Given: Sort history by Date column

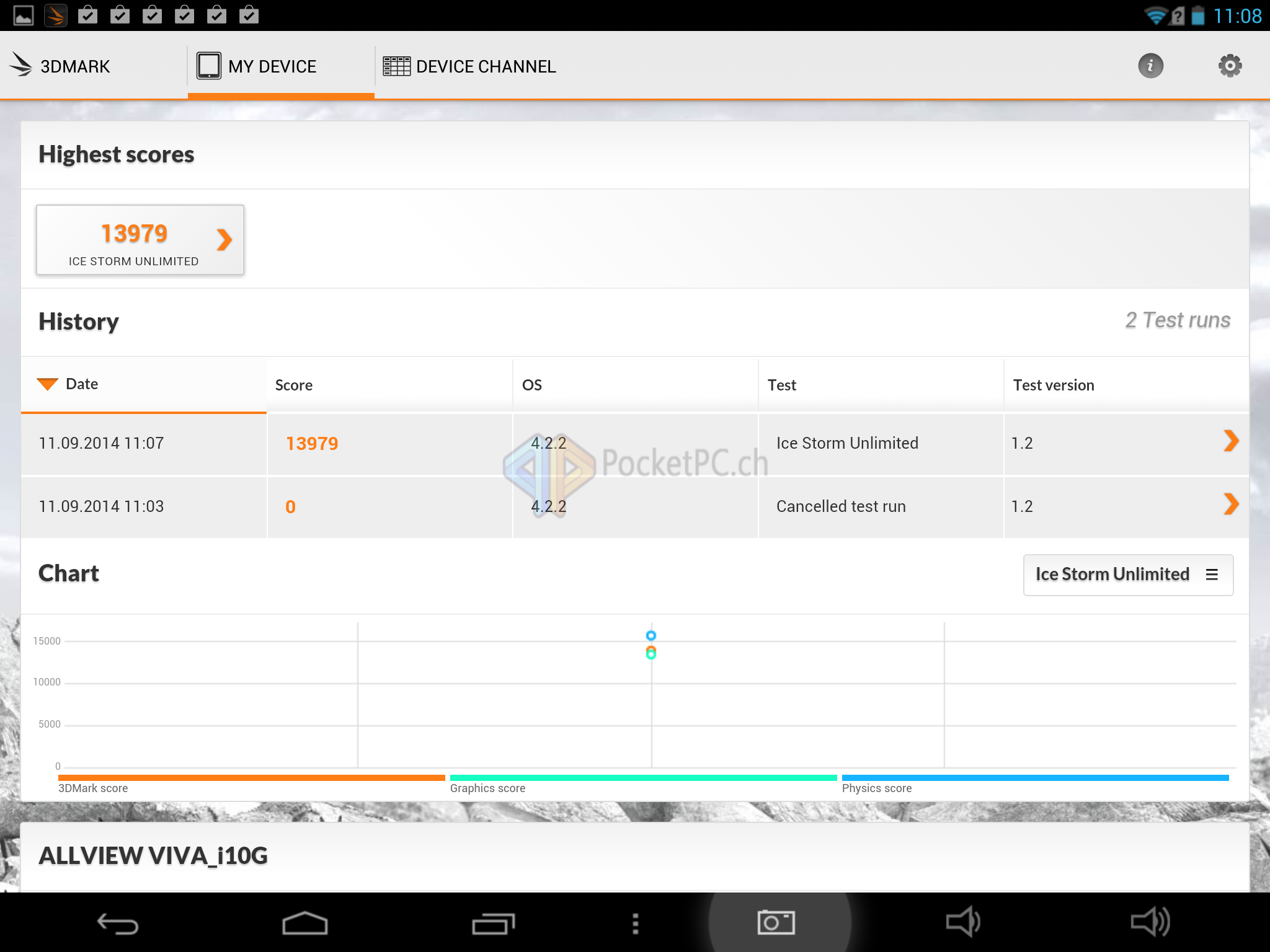Looking at the screenshot, I should coord(144,384).
